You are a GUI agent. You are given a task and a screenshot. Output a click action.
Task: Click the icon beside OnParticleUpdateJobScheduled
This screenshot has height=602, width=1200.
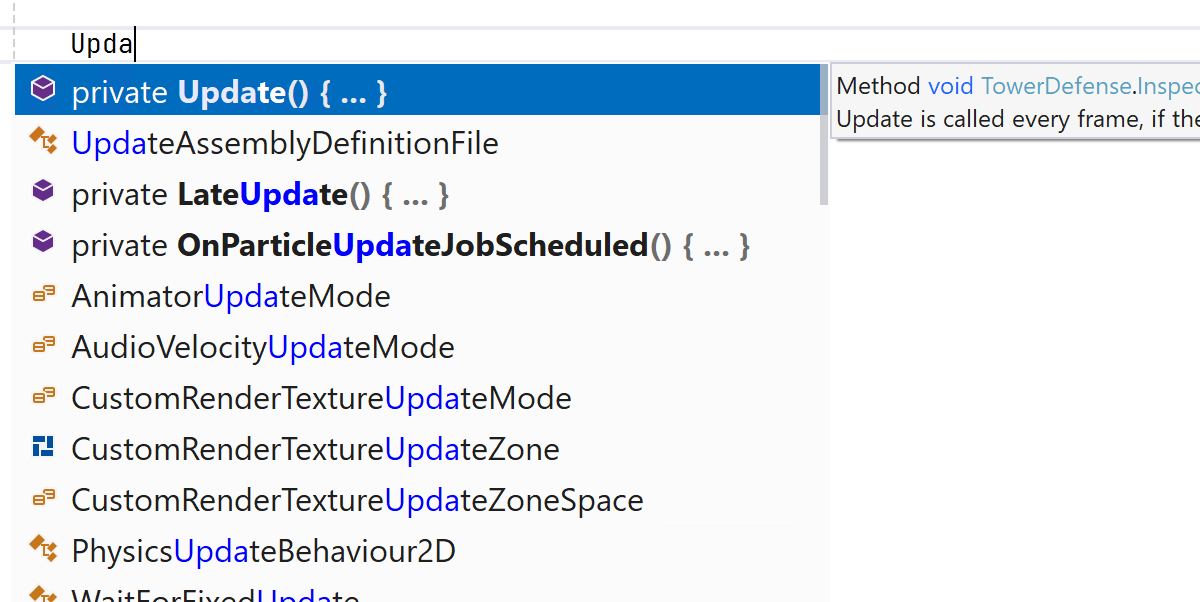point(42,243)
